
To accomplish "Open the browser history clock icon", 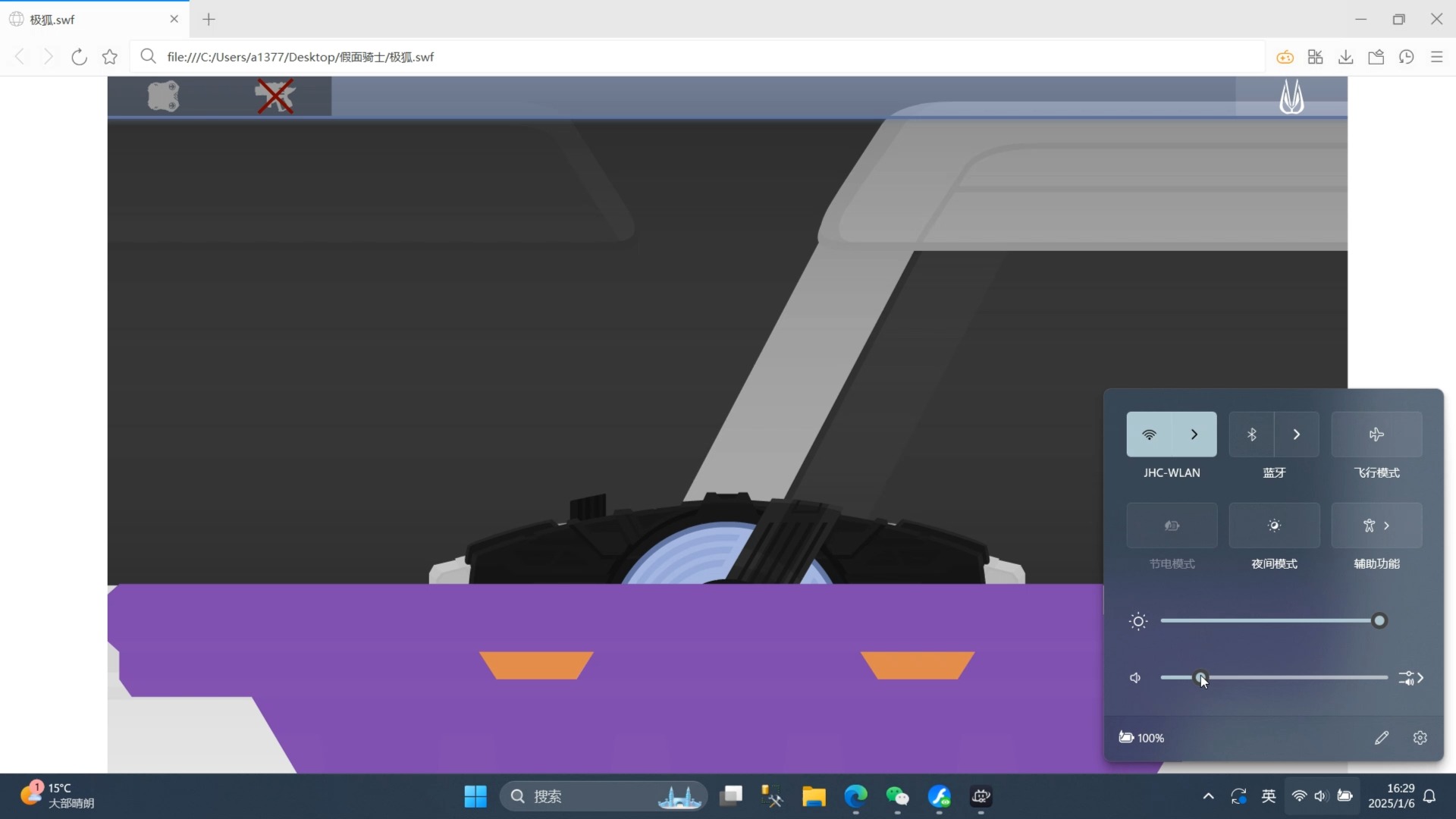I will pos(1407,57).
